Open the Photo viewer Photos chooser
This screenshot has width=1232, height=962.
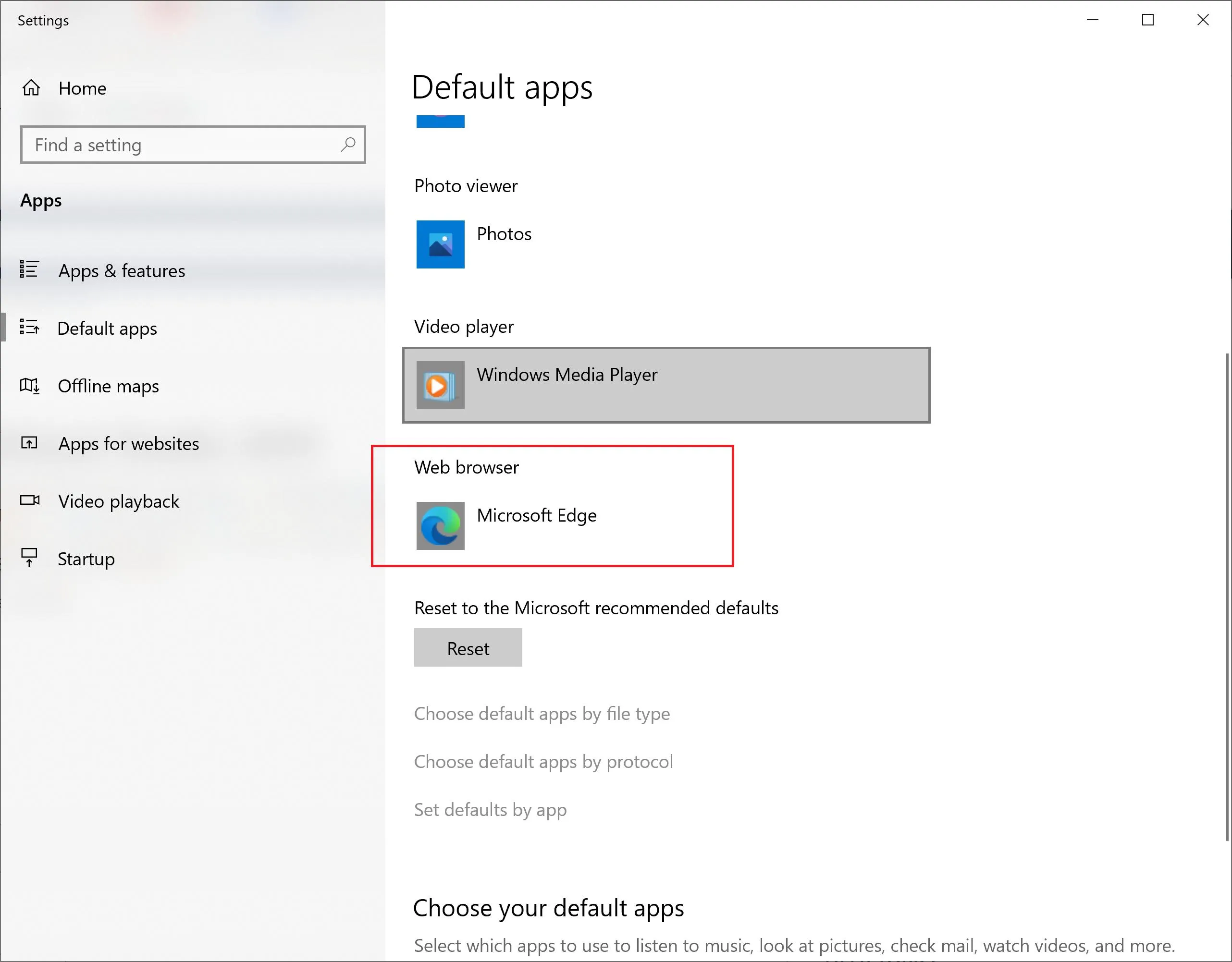(x=504, y=234)
